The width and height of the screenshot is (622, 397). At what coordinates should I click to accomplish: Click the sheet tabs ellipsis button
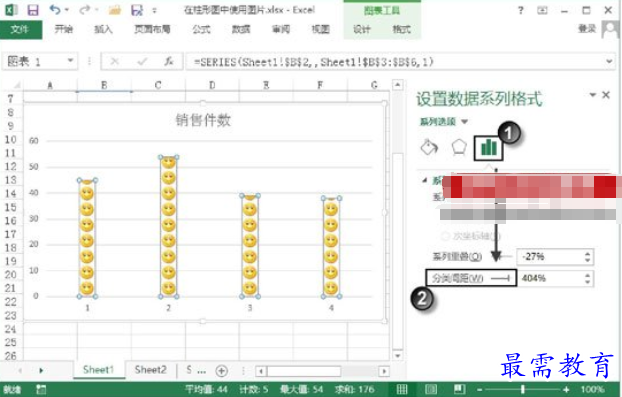coord(202,371)
